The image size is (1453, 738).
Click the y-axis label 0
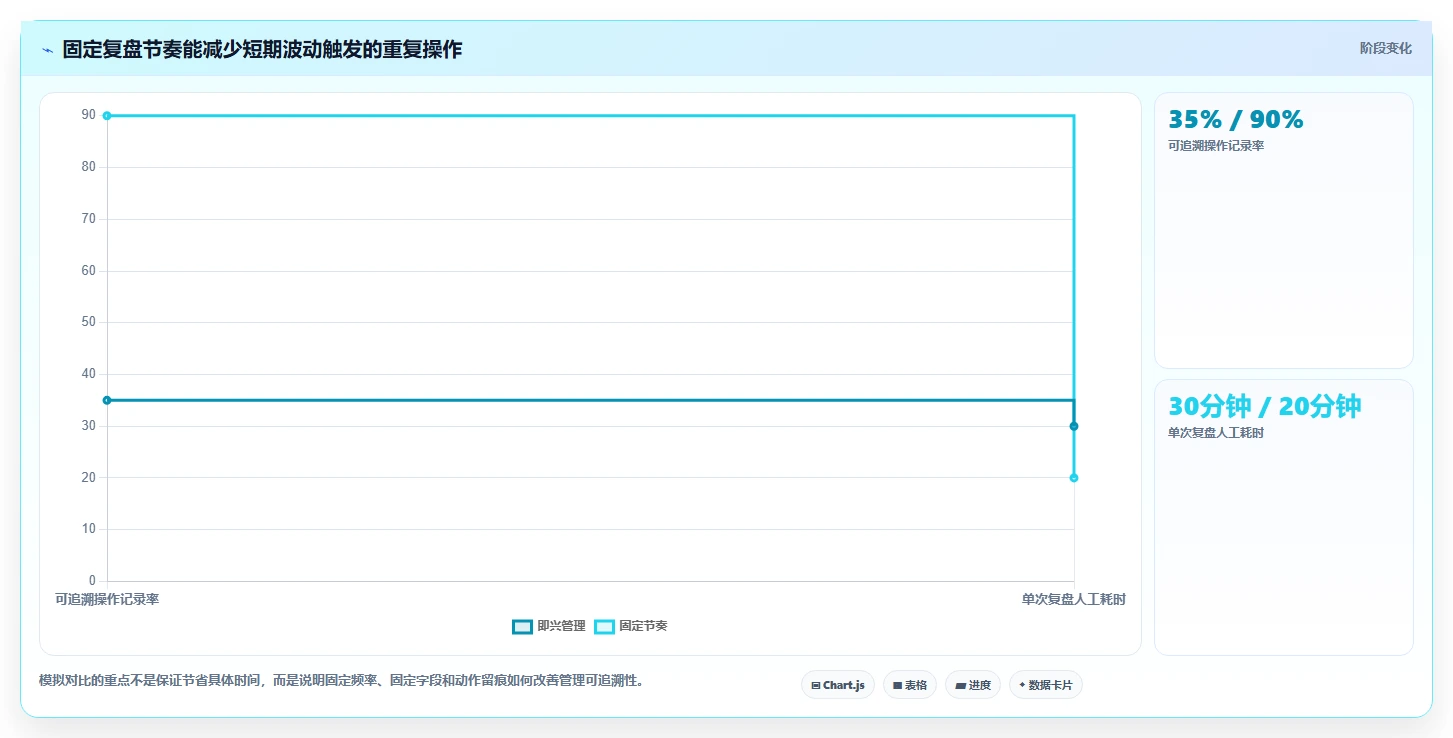pos(92,580)
